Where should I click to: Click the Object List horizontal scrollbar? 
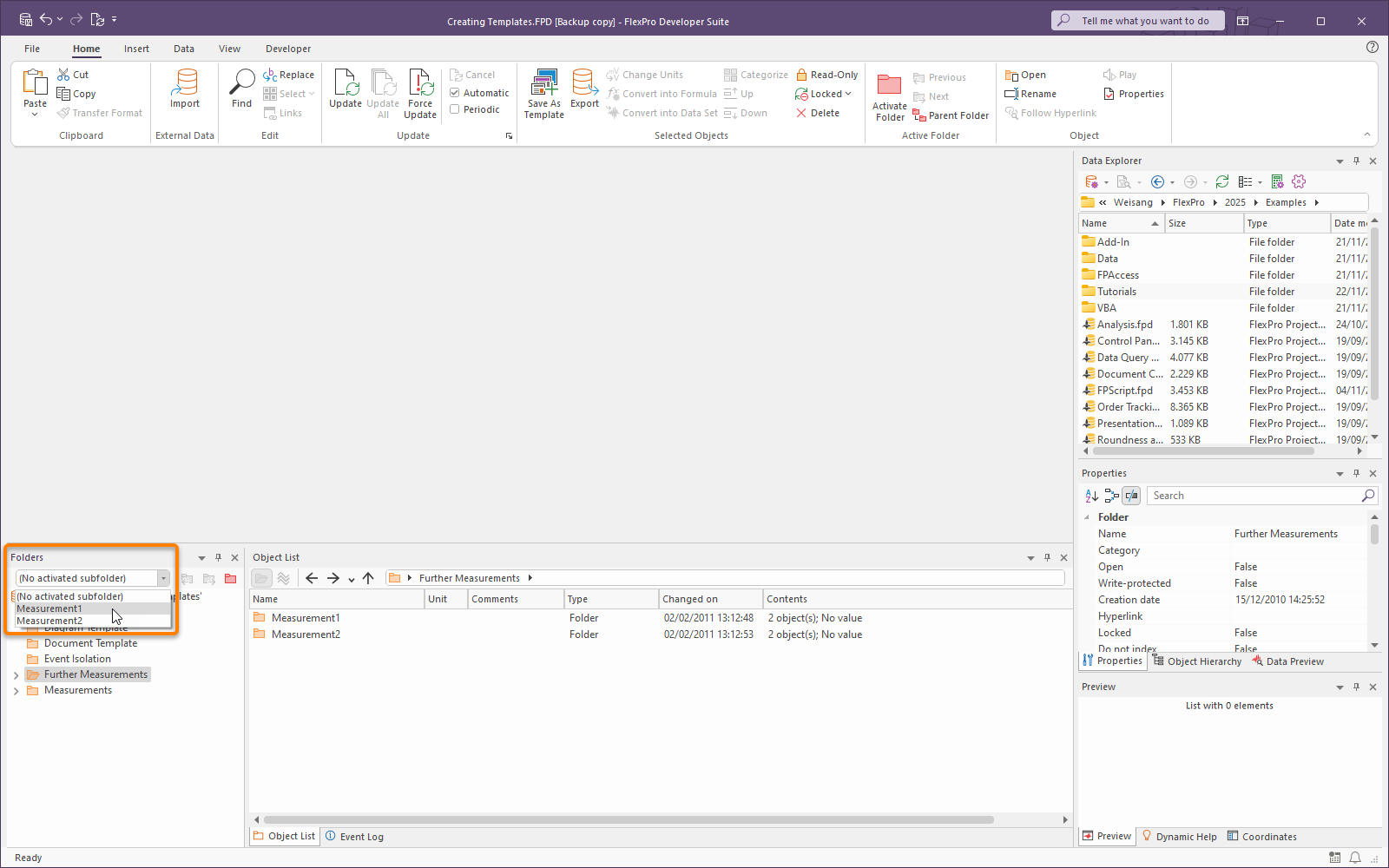click(629, 819)
